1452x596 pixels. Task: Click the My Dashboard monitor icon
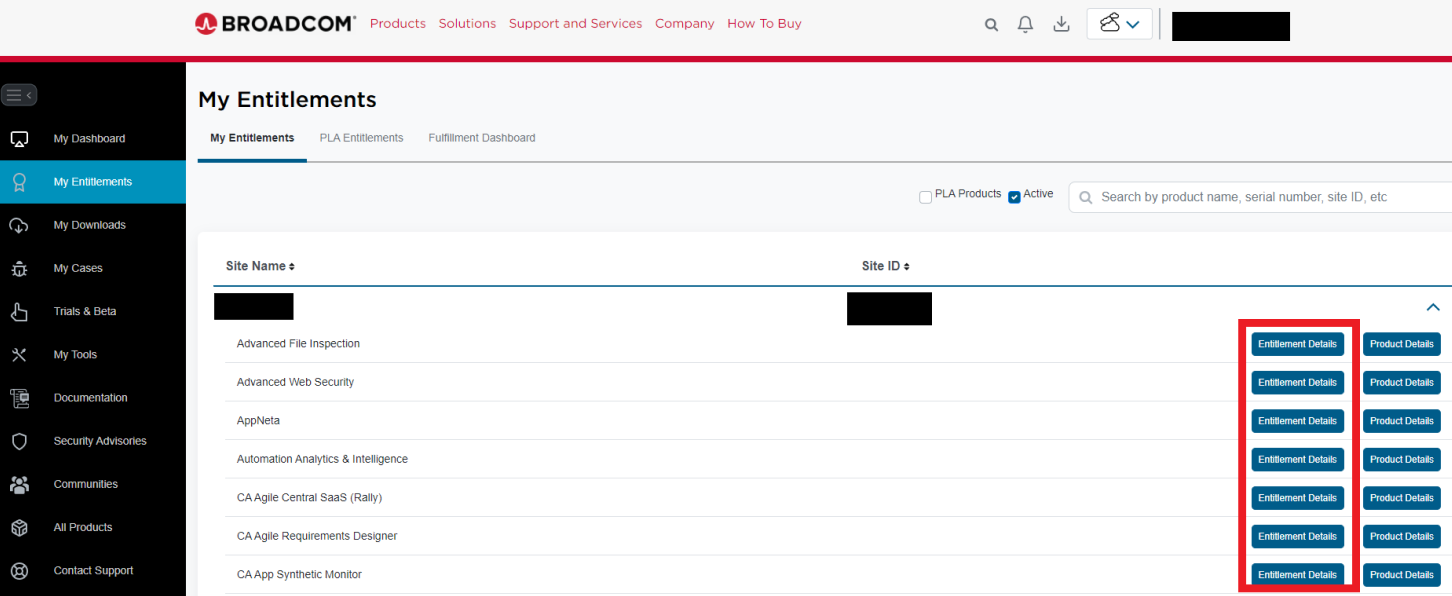(19, 139)
